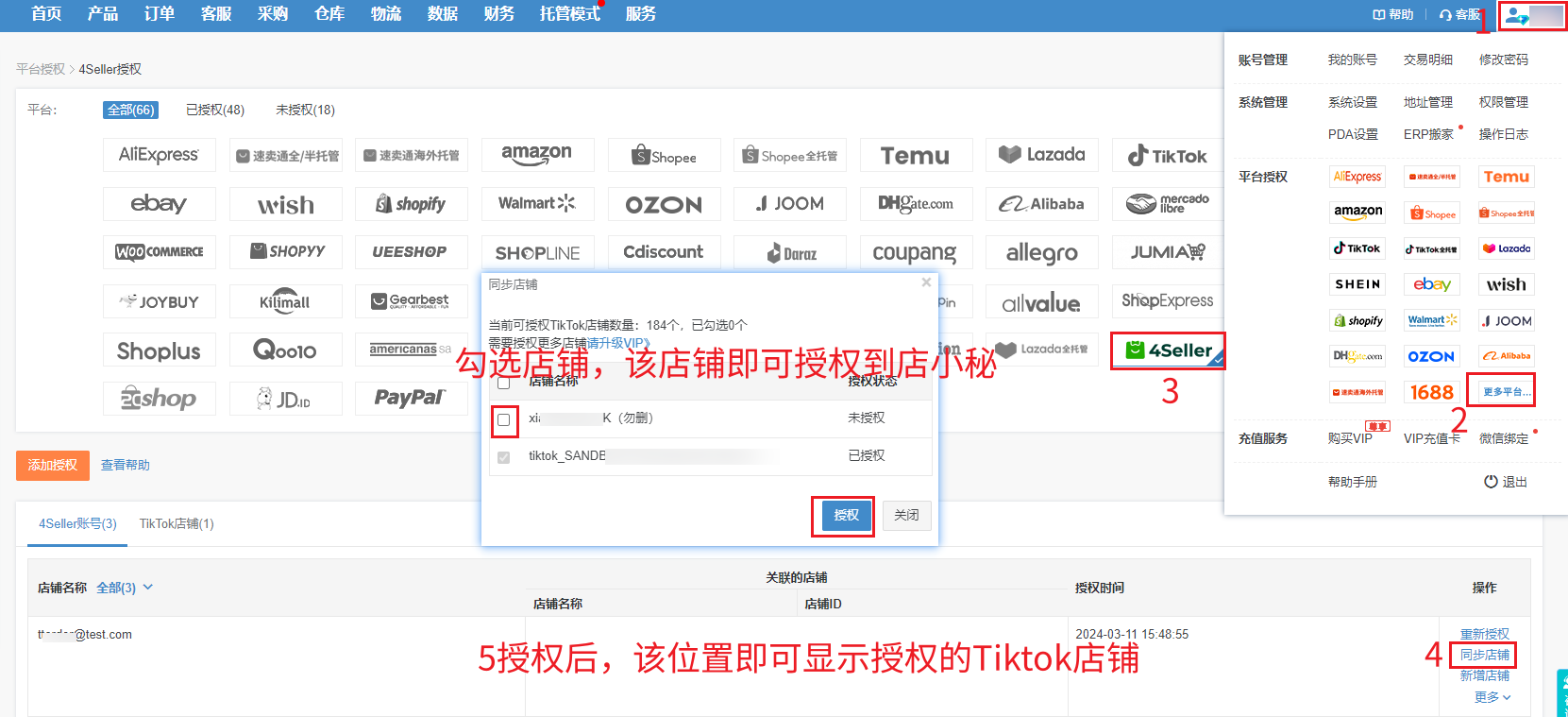This screenshot has height=717, width=1568.
Task: Filter platforms by 未授权(18)
Action: [x=305, y=110]
